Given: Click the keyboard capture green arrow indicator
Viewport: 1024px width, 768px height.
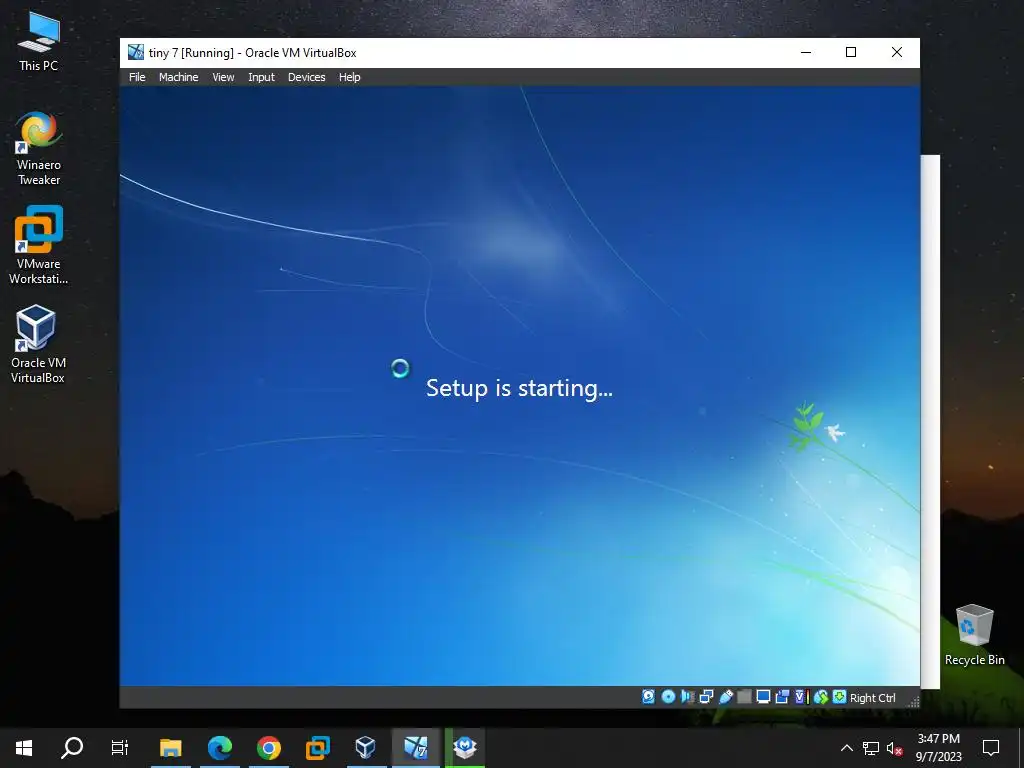Looking at the screenshot, I should click(x=839, y=697).
